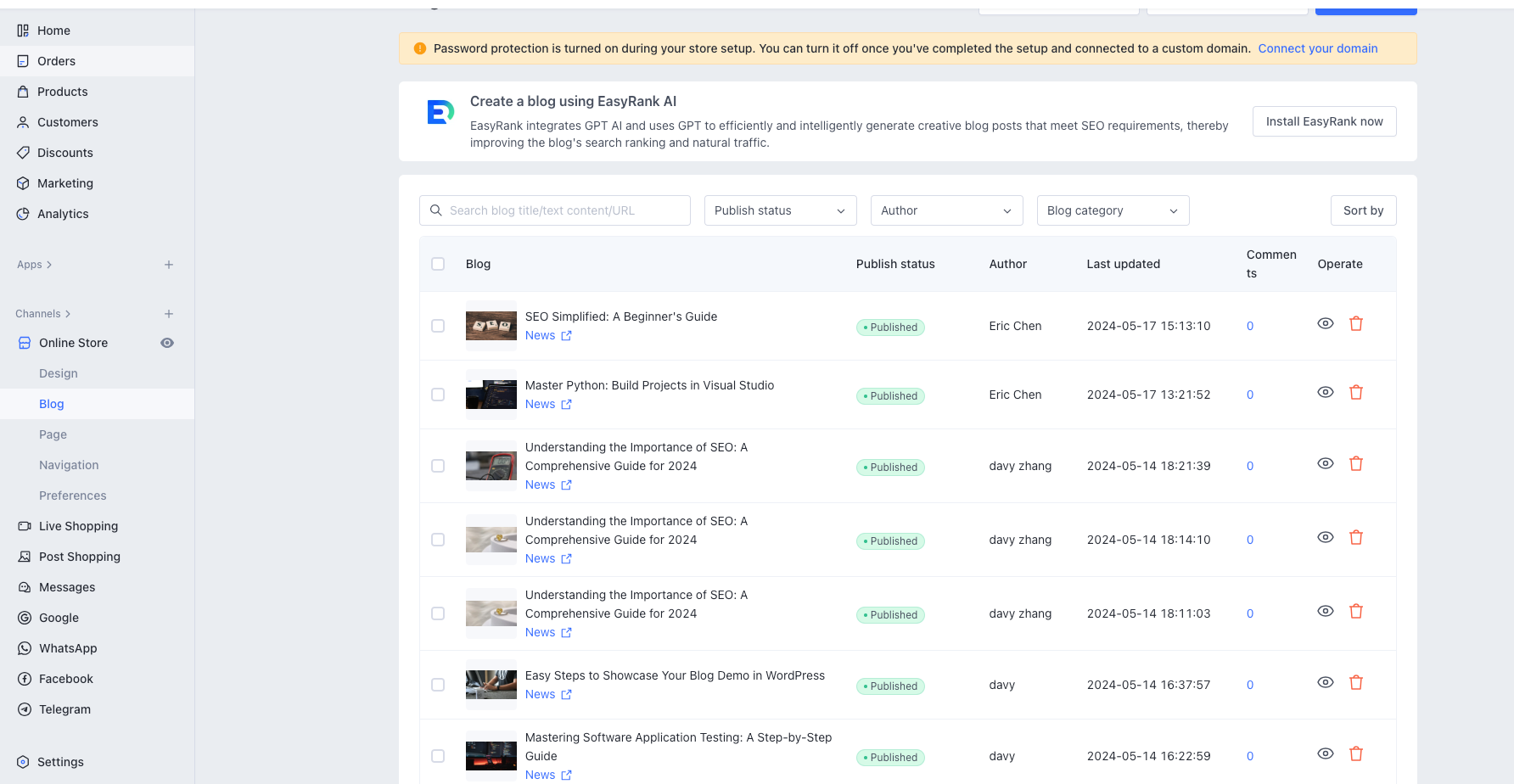Viewport: 1514px width, 784px height.
Task: Open the Preferences menu item
Action: pyautogui.click(x=73, y=496)
